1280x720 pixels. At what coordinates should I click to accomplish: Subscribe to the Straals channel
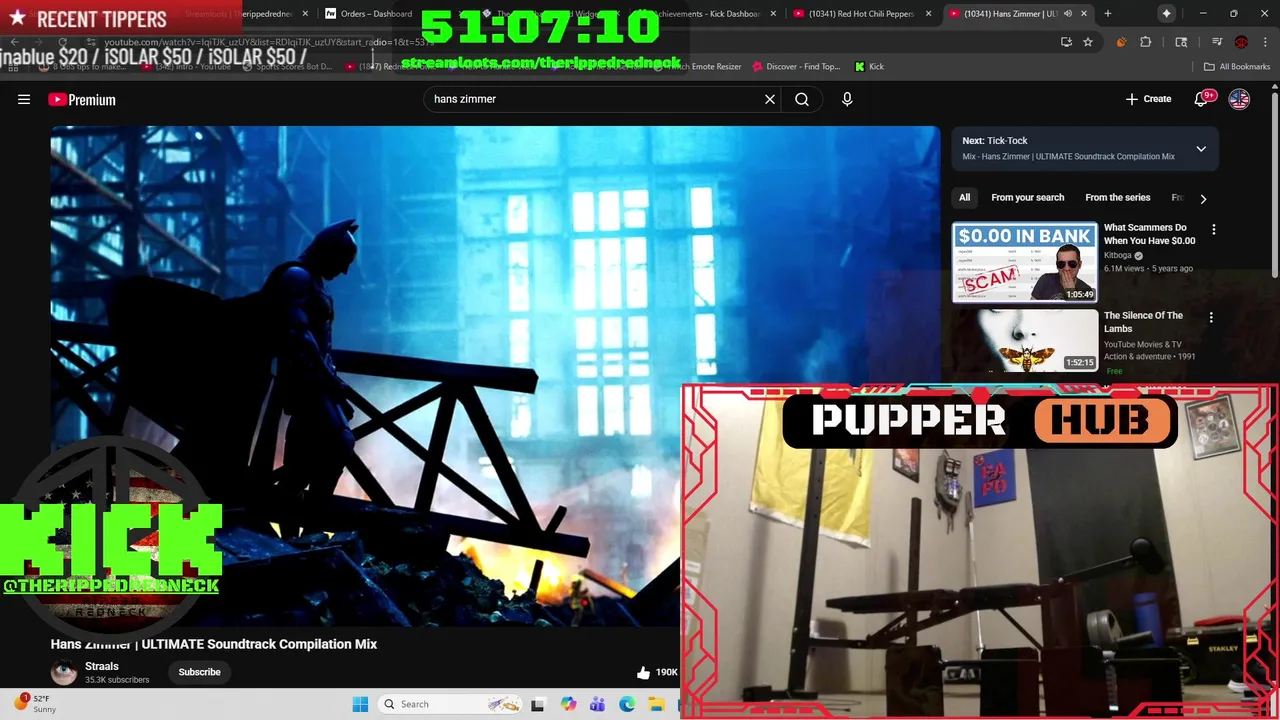click(199, 672)
